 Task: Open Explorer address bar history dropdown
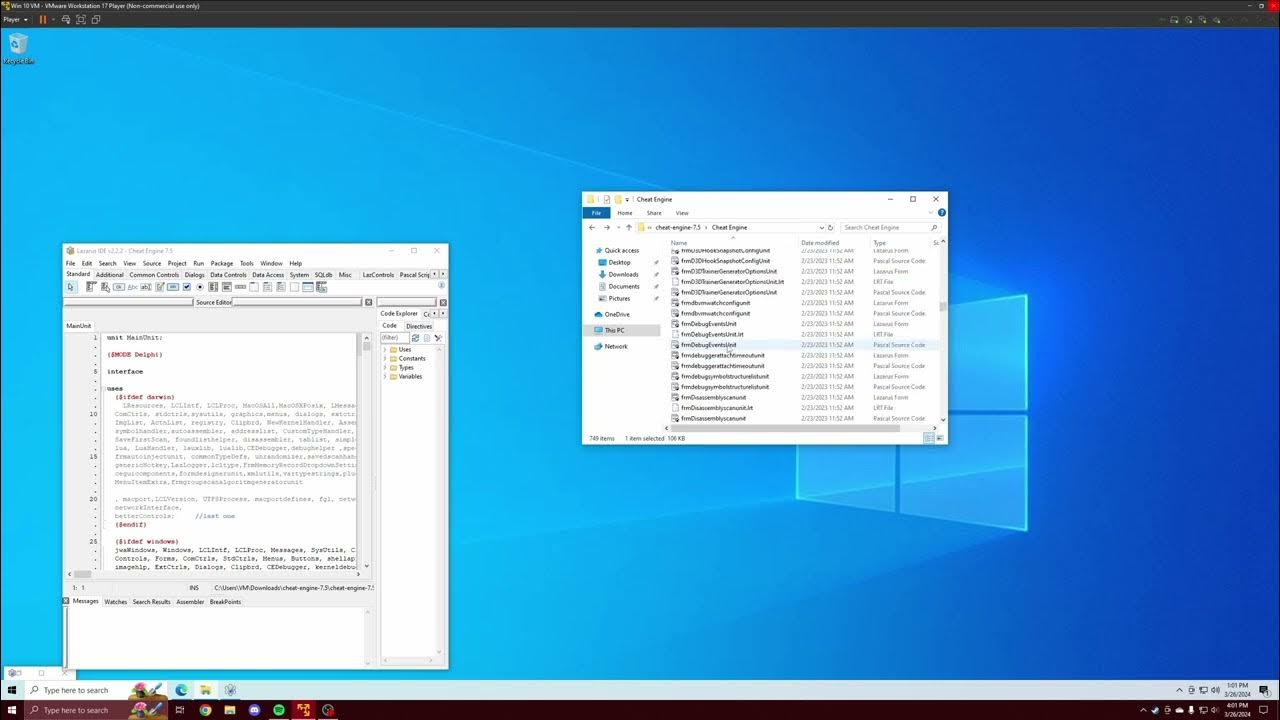click(821, 227)
